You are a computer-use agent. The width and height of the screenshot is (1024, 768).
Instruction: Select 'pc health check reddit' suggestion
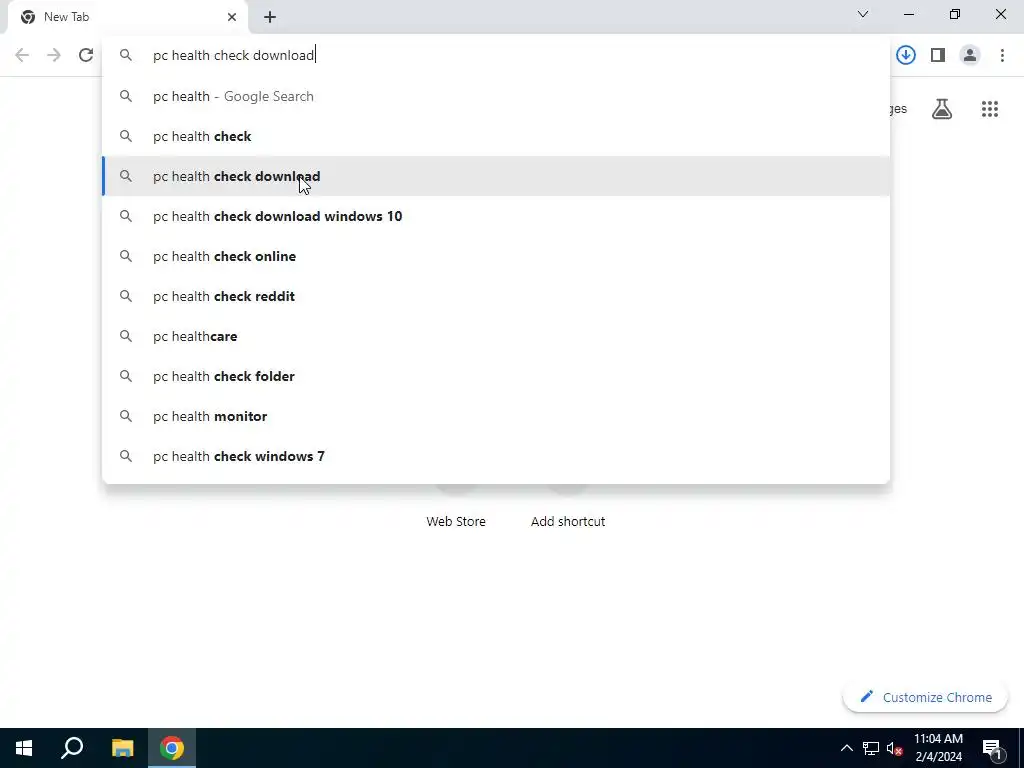tap(496, 296)
